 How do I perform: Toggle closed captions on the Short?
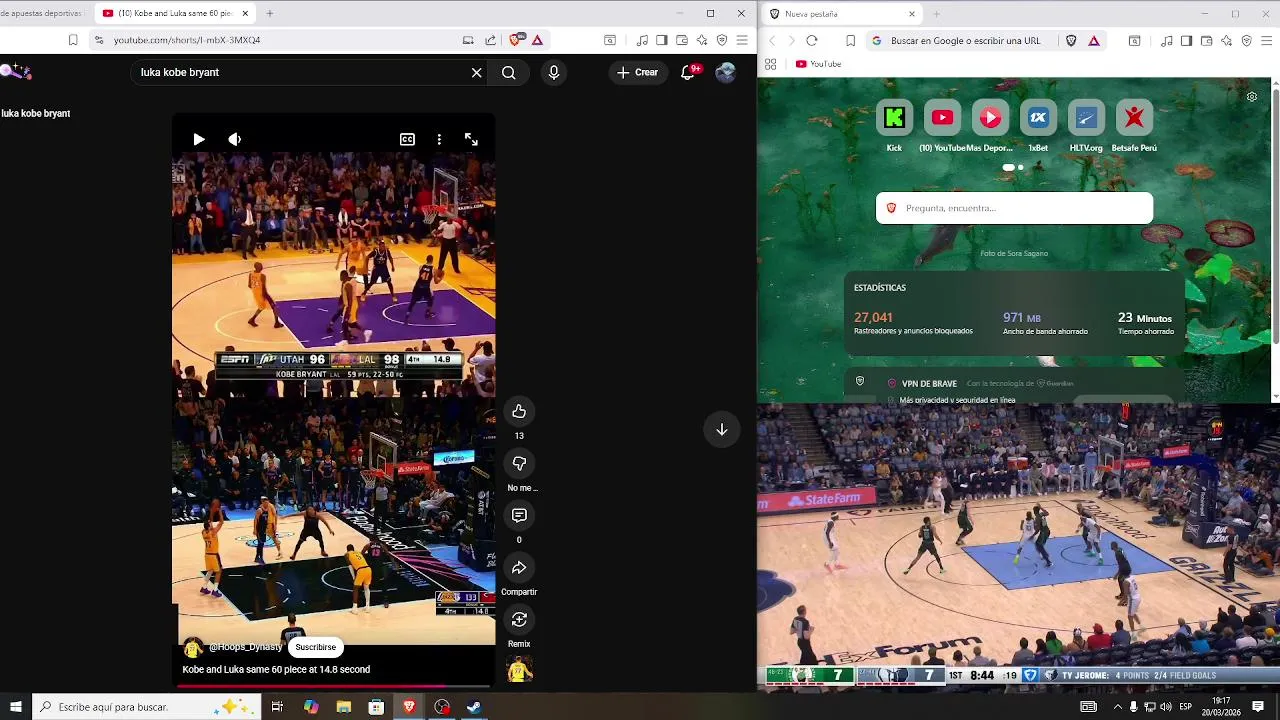(x=407, y=139)
